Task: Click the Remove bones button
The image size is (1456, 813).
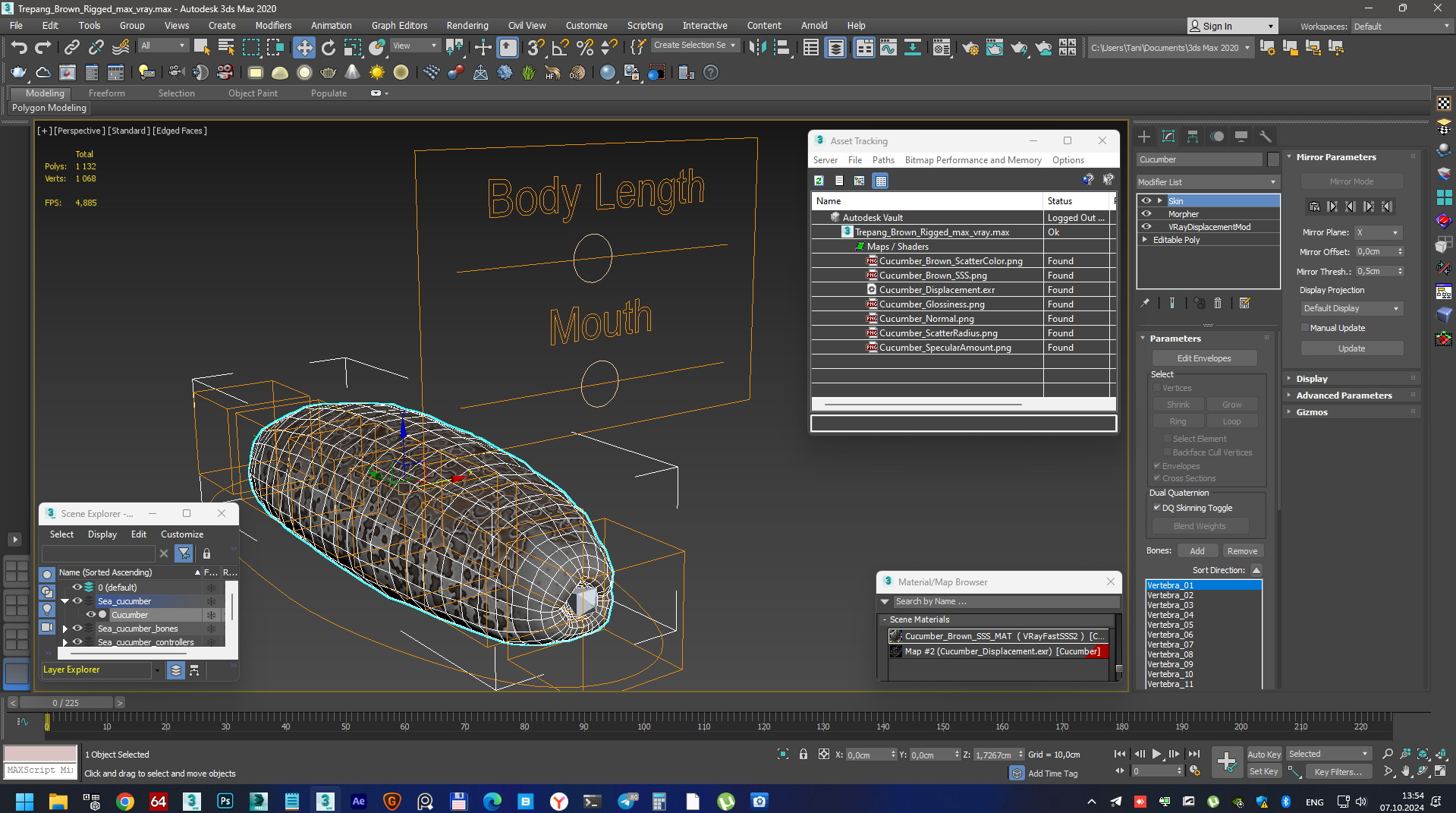Action: coord(1242,551)
